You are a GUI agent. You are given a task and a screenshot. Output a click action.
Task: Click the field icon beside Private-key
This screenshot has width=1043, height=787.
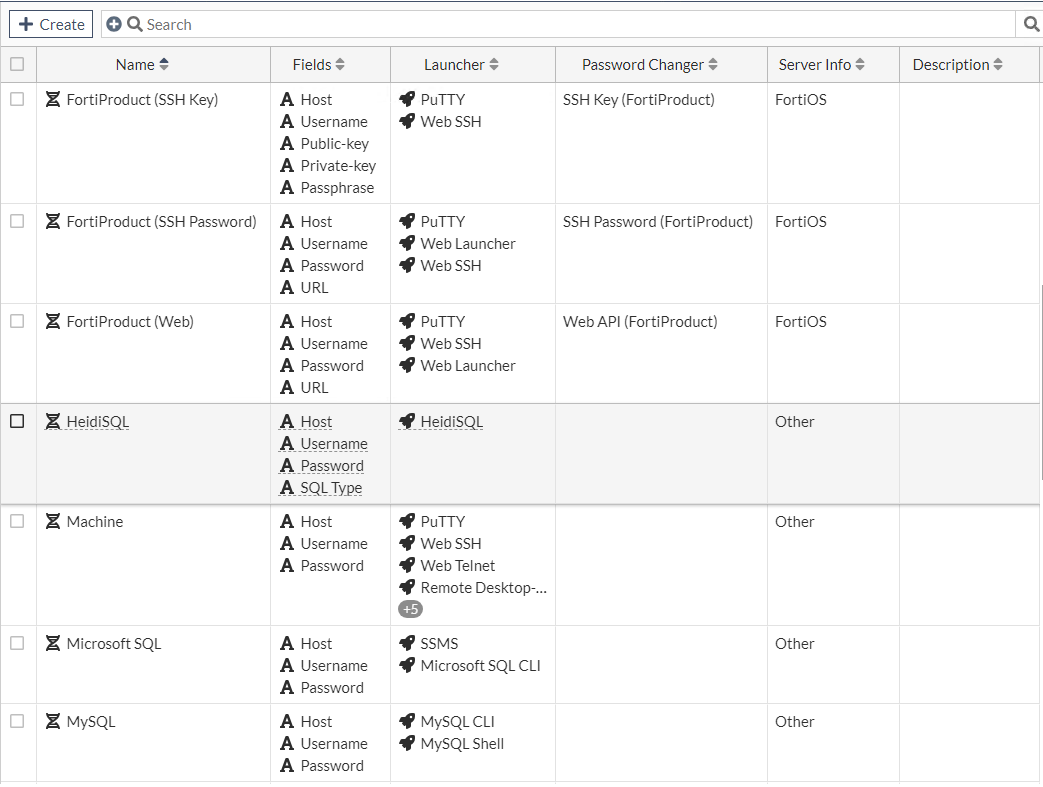click(x=287, y=166)
